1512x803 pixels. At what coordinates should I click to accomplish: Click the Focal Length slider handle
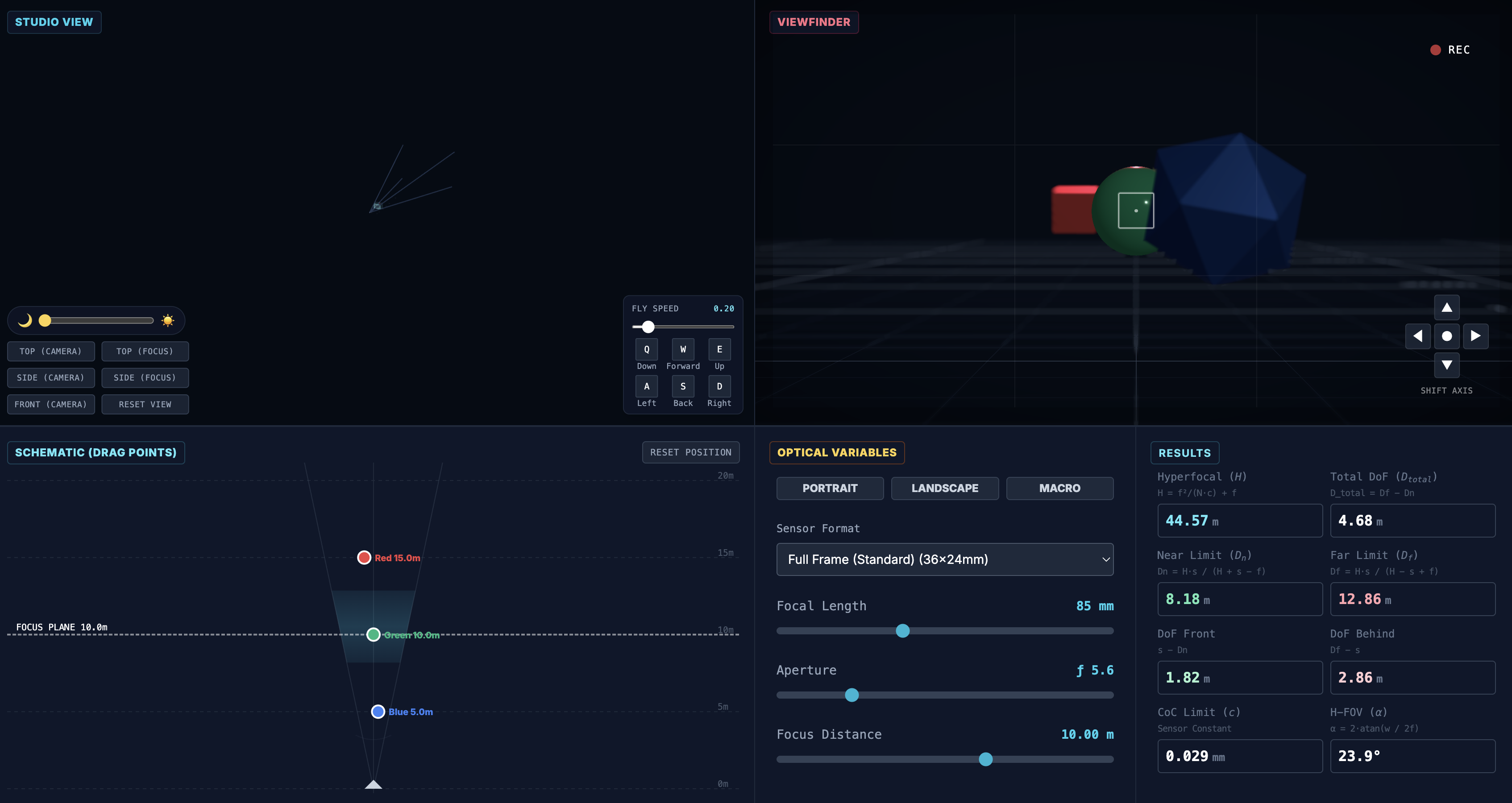903,630
